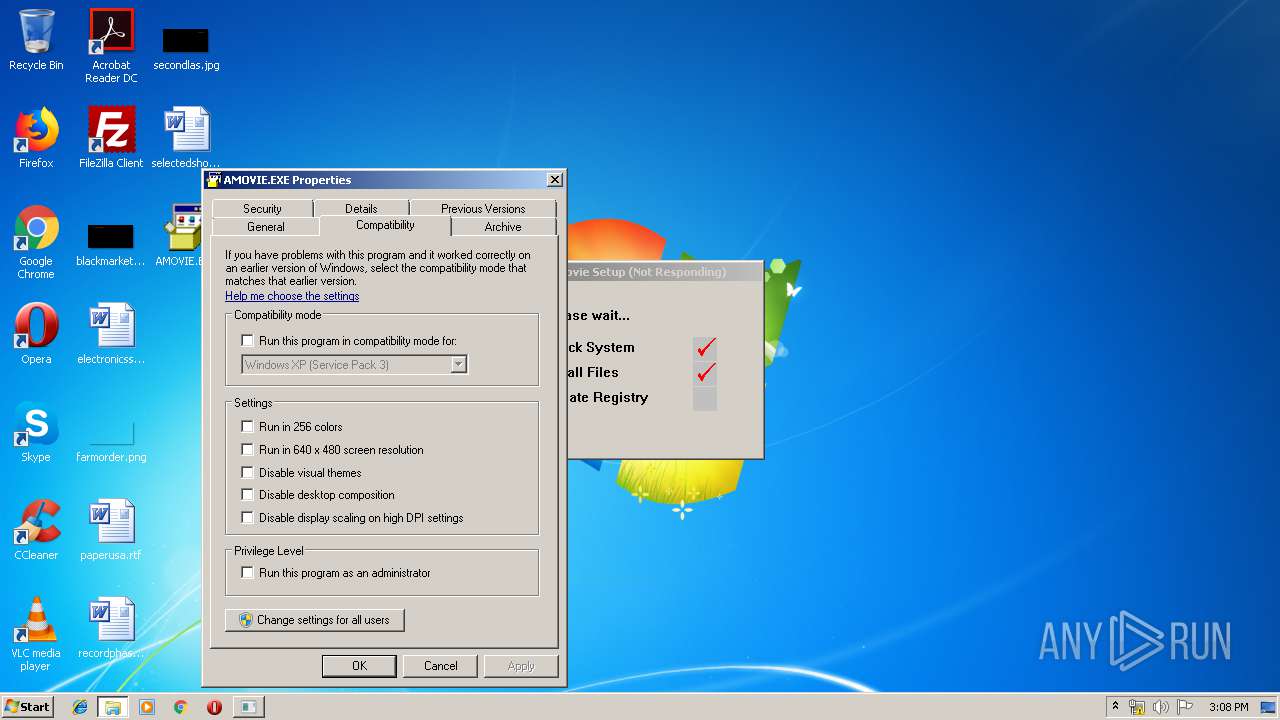Launch Opera from desktop shortcut

point(36,334)
